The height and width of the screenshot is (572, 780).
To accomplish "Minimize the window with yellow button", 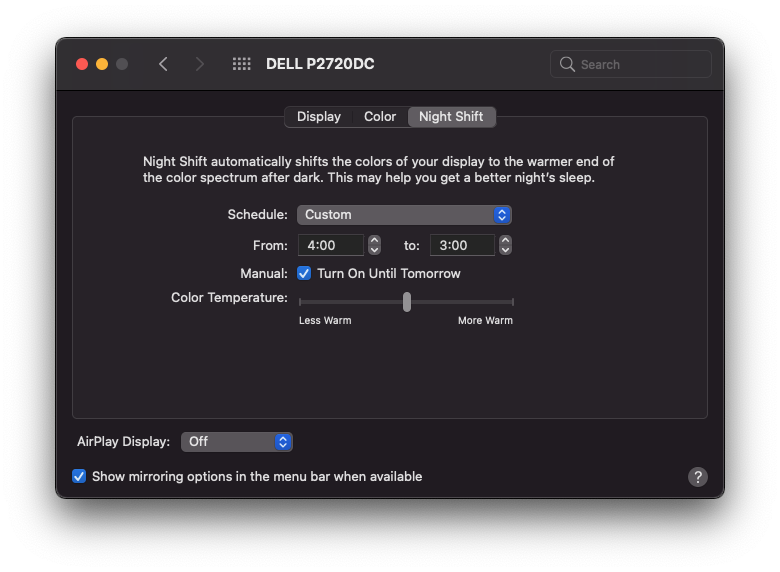I will (x=102, y=64).
